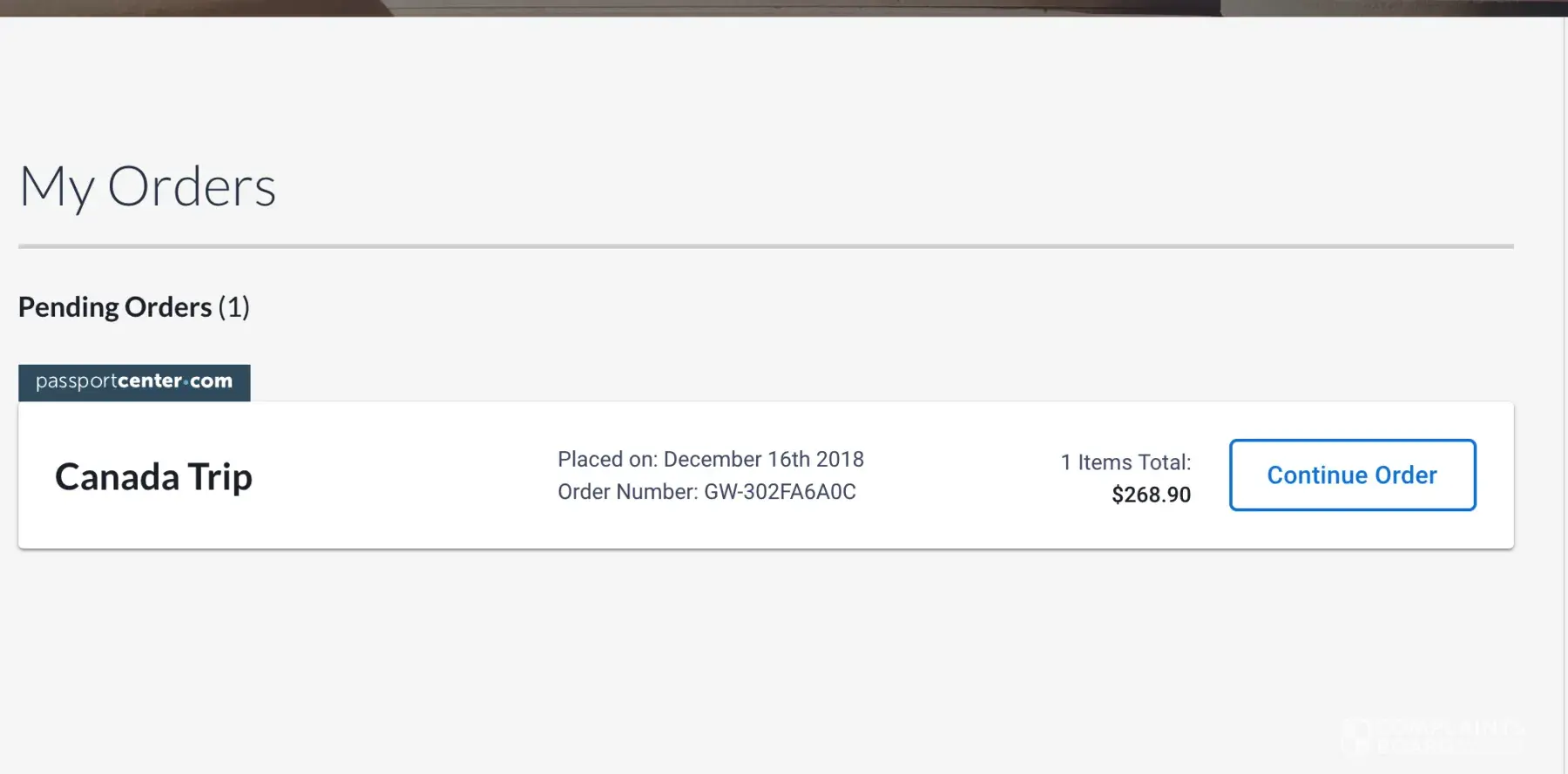Click the $268.90 order total
This screenshot has width=1568, height=774.
tap(1151, 495)
